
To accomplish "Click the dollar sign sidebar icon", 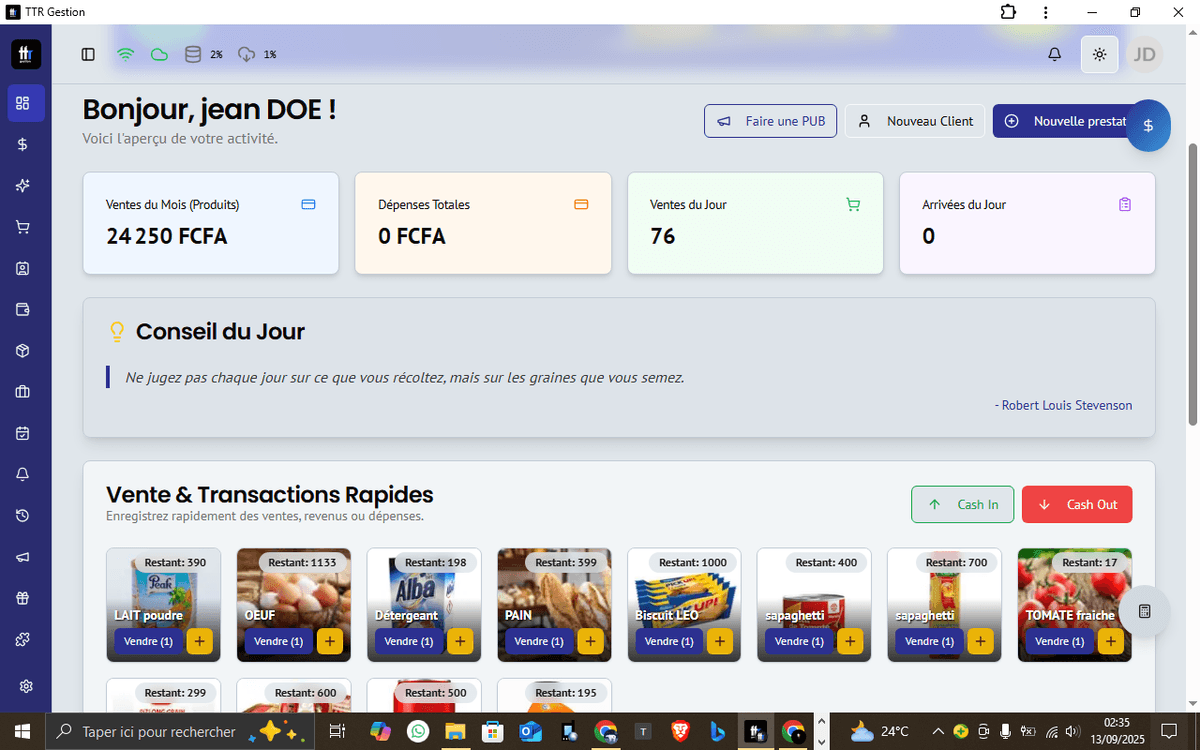I will click(23, 144).
